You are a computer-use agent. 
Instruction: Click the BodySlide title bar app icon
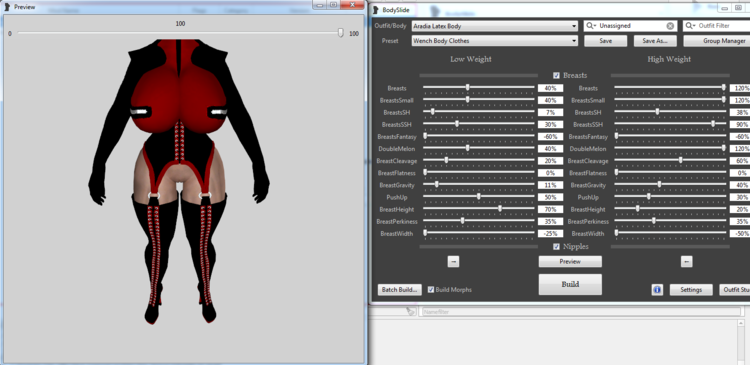pyautogui.click(x=376, y=10)
